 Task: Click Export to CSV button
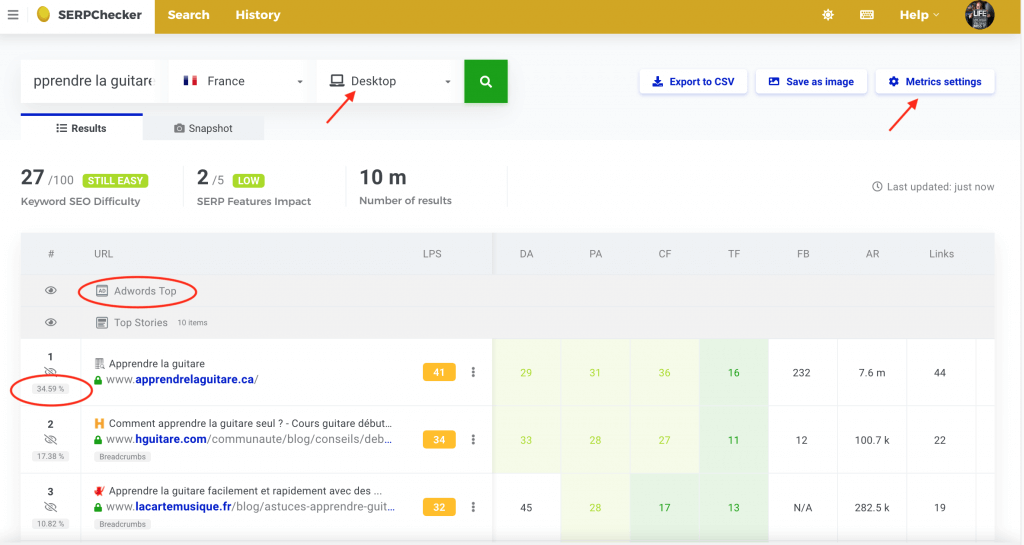click(693, 82)
